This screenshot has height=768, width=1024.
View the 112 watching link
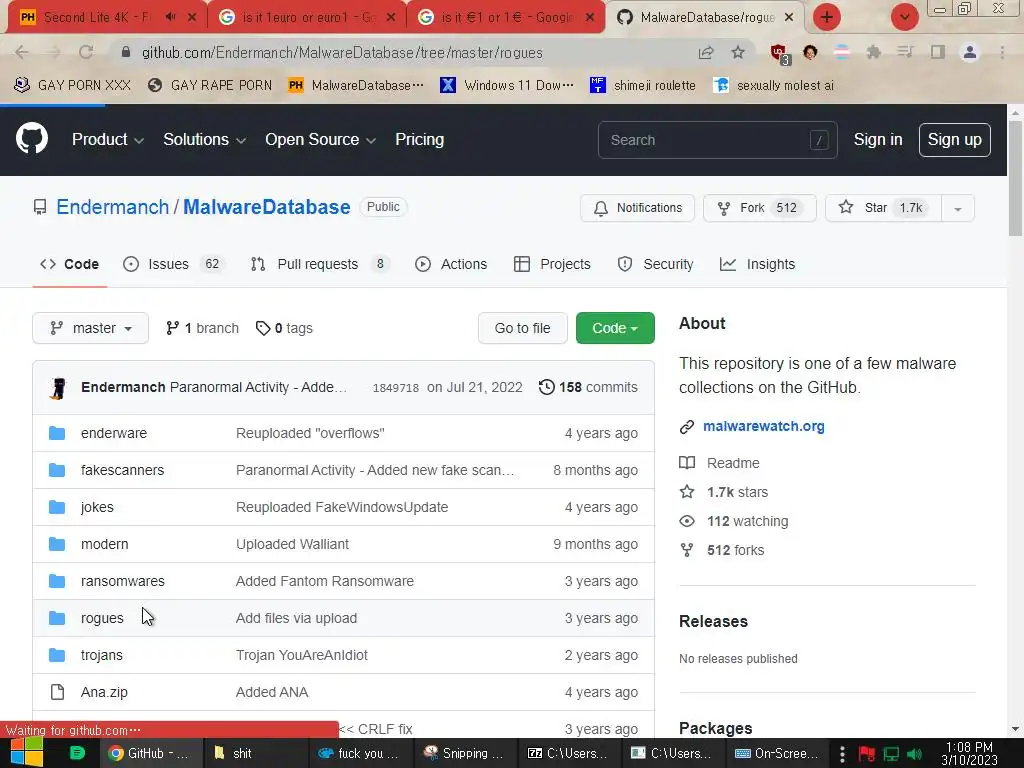(733, 521)
